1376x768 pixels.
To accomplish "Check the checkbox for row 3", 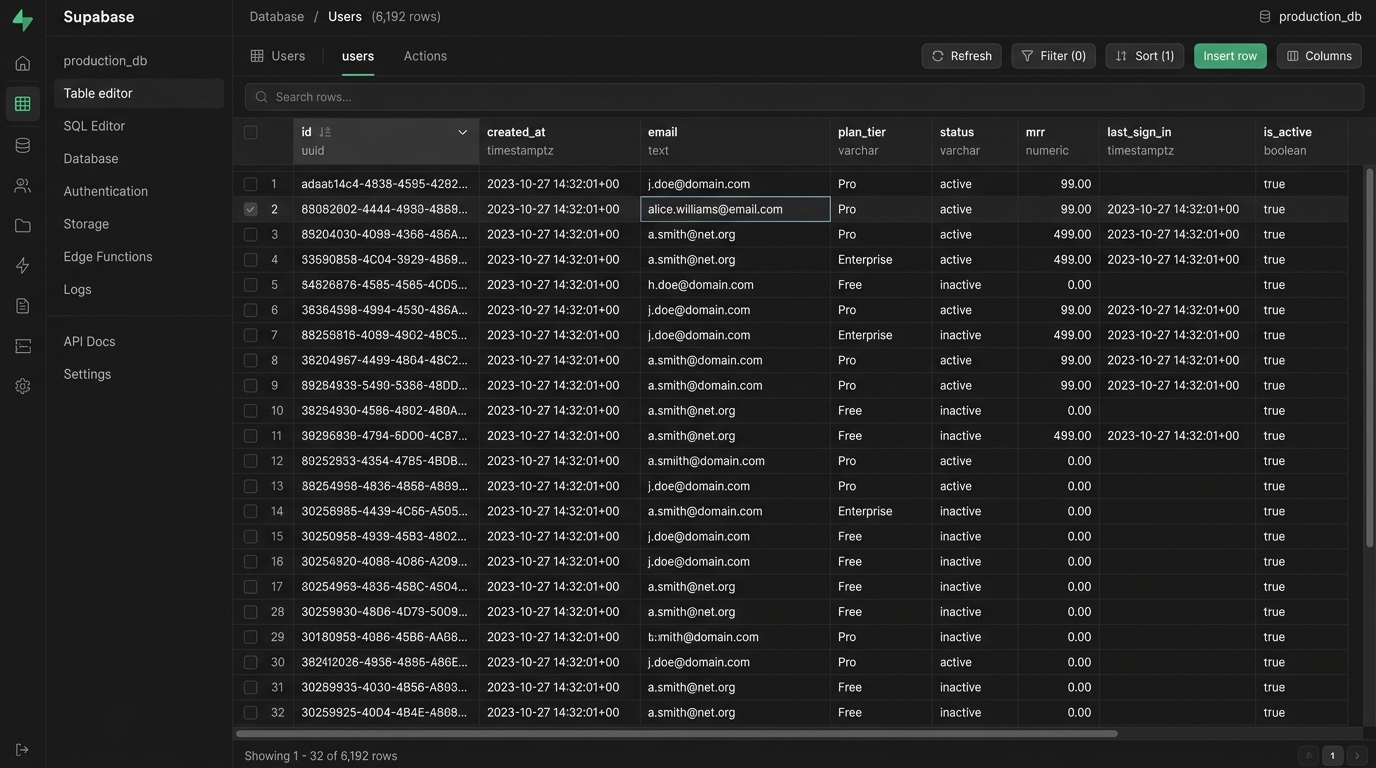I will coord(251,234).
